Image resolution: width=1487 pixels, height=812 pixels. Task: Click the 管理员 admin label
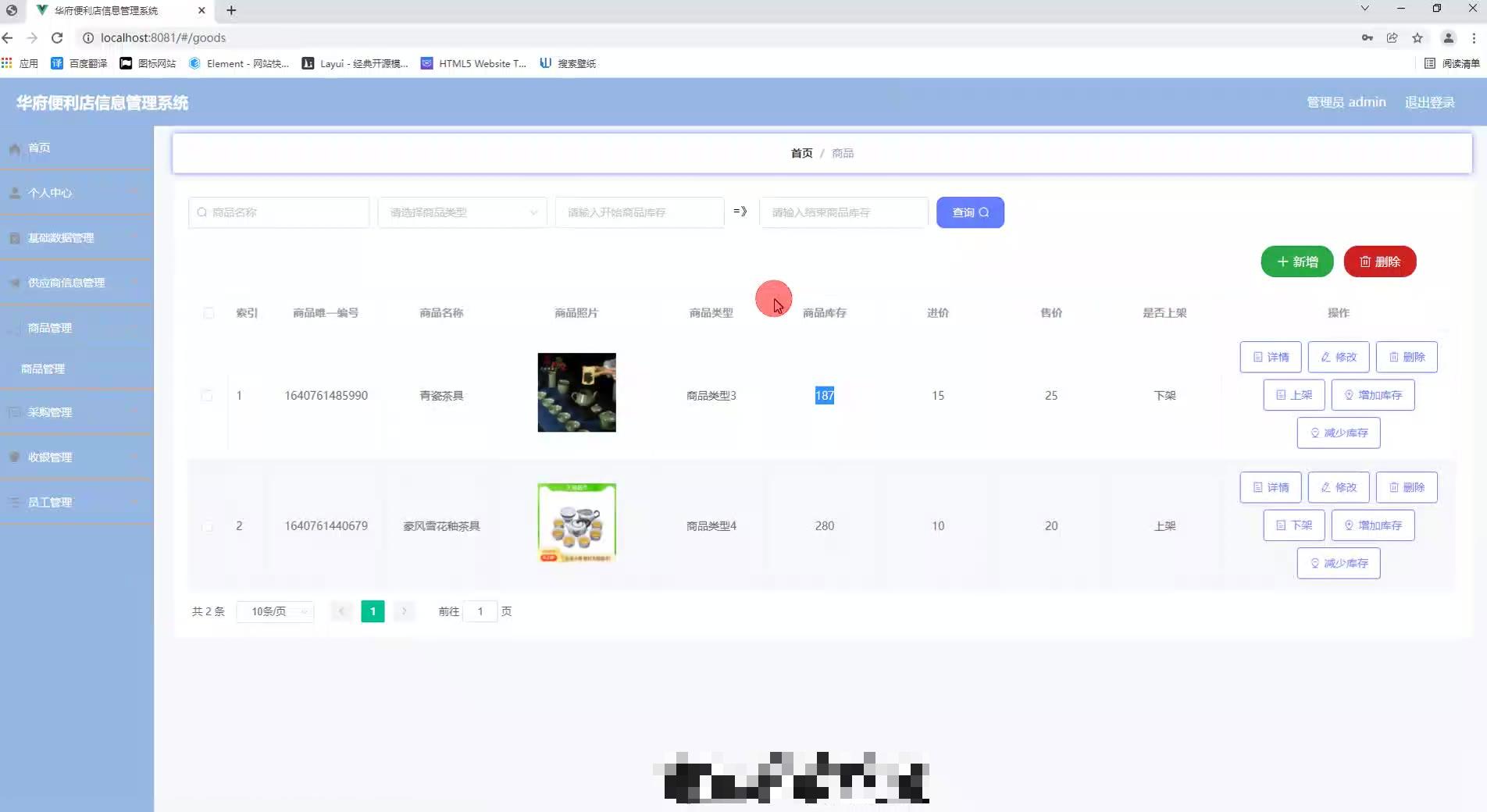point(1346,102)
